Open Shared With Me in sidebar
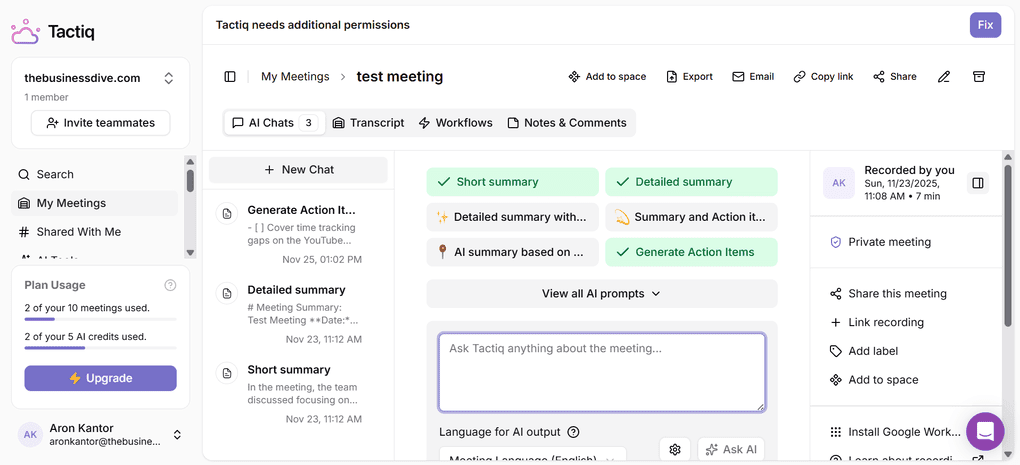1020x465 pixels. [94, 232]
